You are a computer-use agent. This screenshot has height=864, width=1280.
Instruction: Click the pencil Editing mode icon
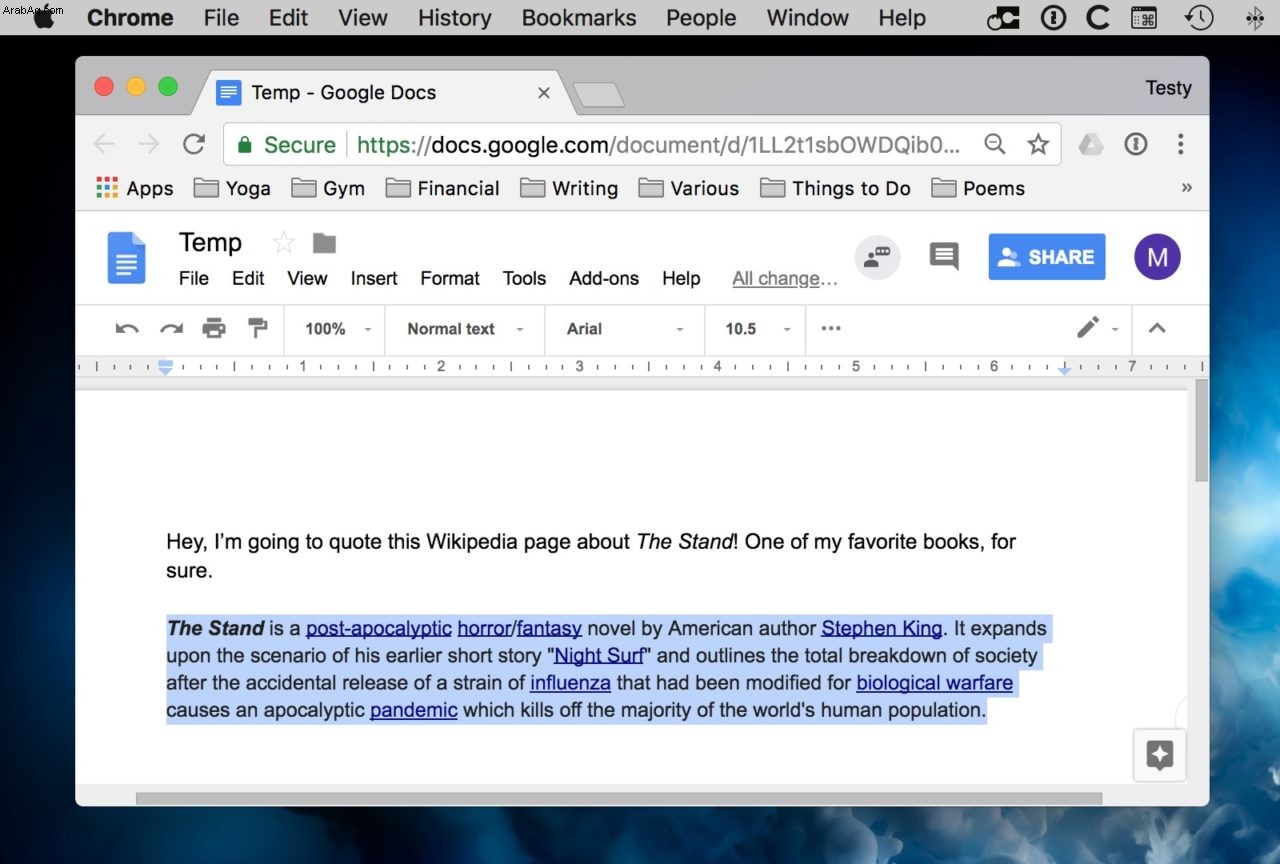pyautogui.click(x=1088, y=327)
